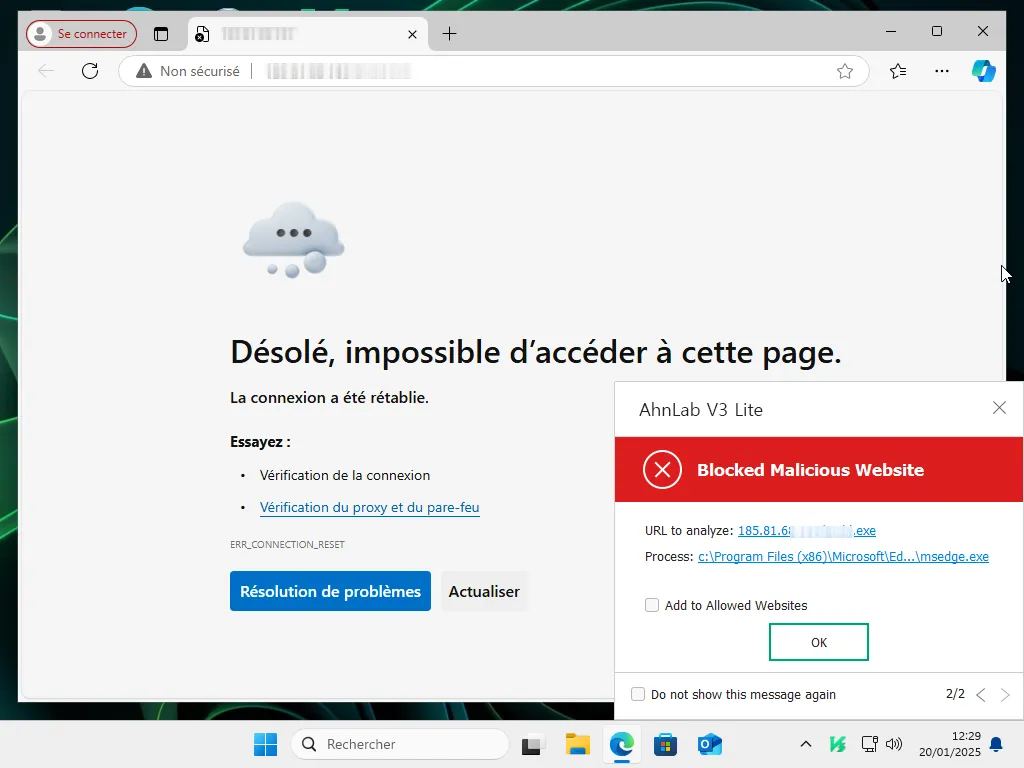Open Vérification du proxy et du pare-feu link
Image resolution: width=1024 pixels, height=768 pixels.
[x=370, y=507]
